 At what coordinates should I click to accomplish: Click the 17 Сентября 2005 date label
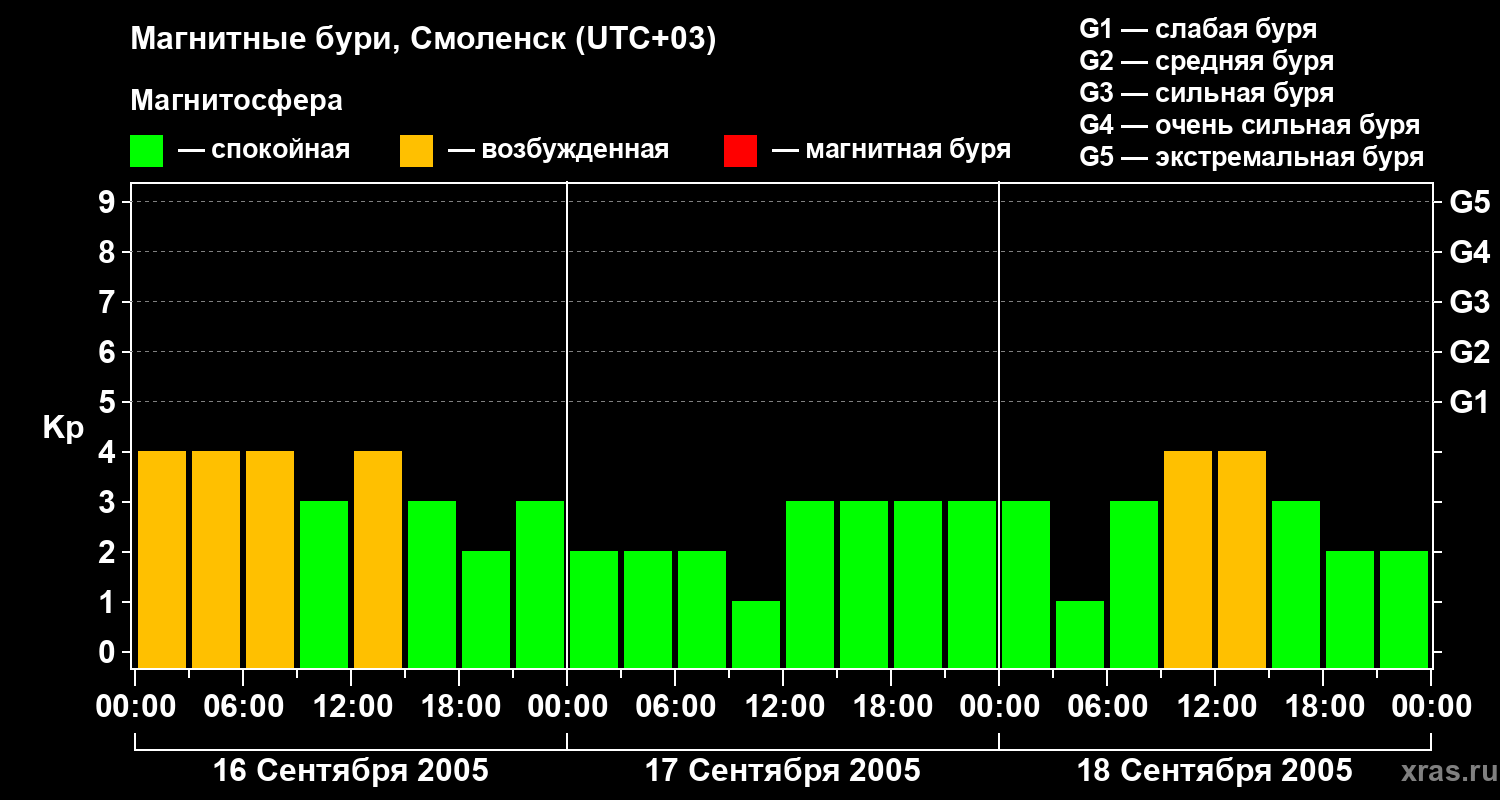[x=783, y=771]
